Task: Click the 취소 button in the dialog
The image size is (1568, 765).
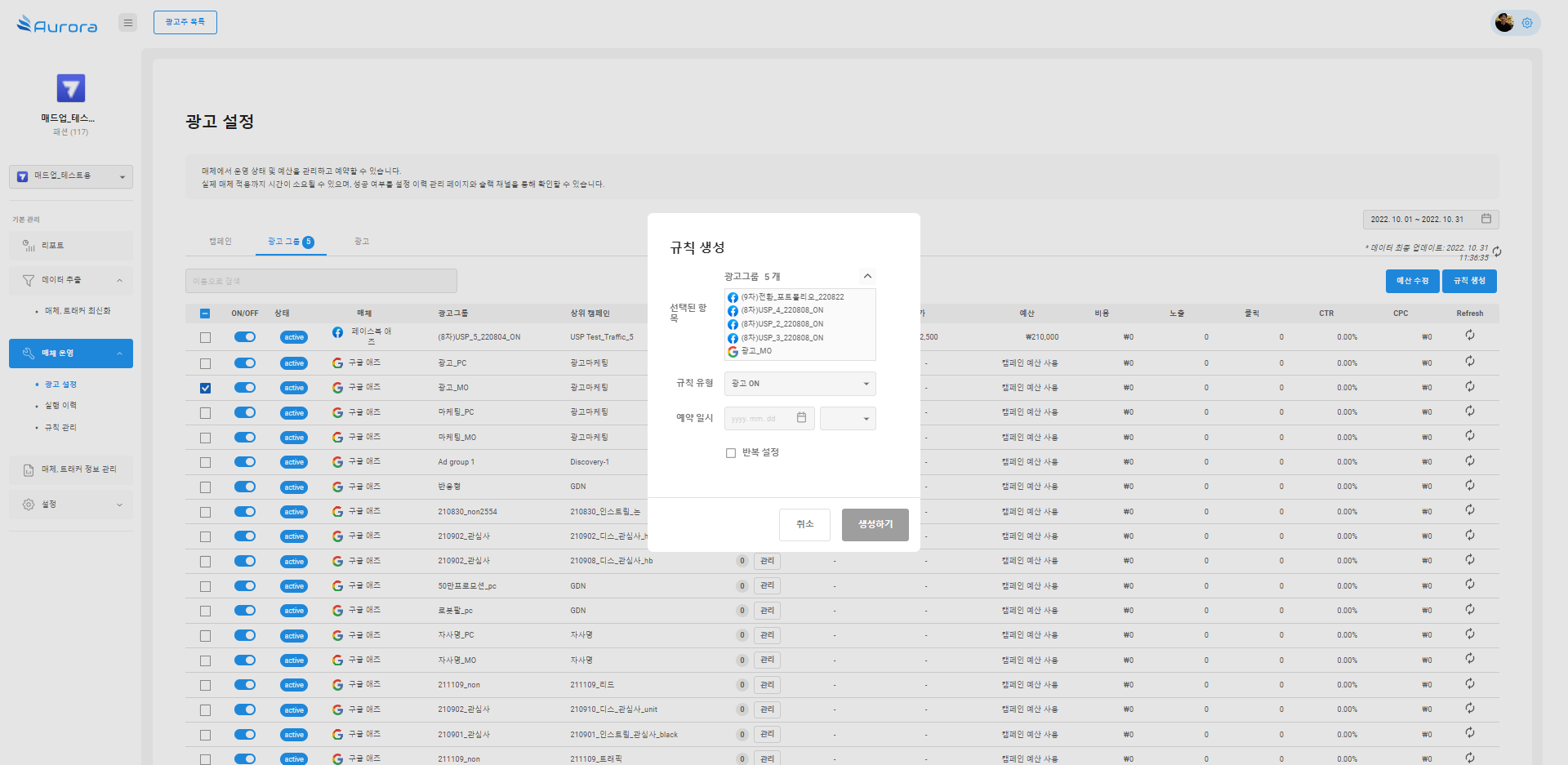Action: [x=804, y=524]
